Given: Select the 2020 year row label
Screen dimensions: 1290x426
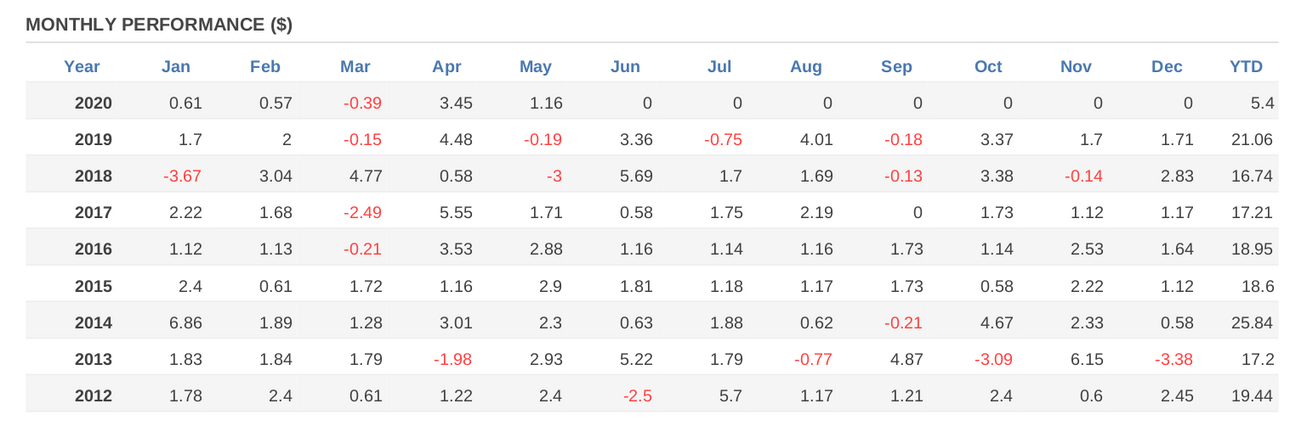Looking at the screenshot, I should pos(93,103).
